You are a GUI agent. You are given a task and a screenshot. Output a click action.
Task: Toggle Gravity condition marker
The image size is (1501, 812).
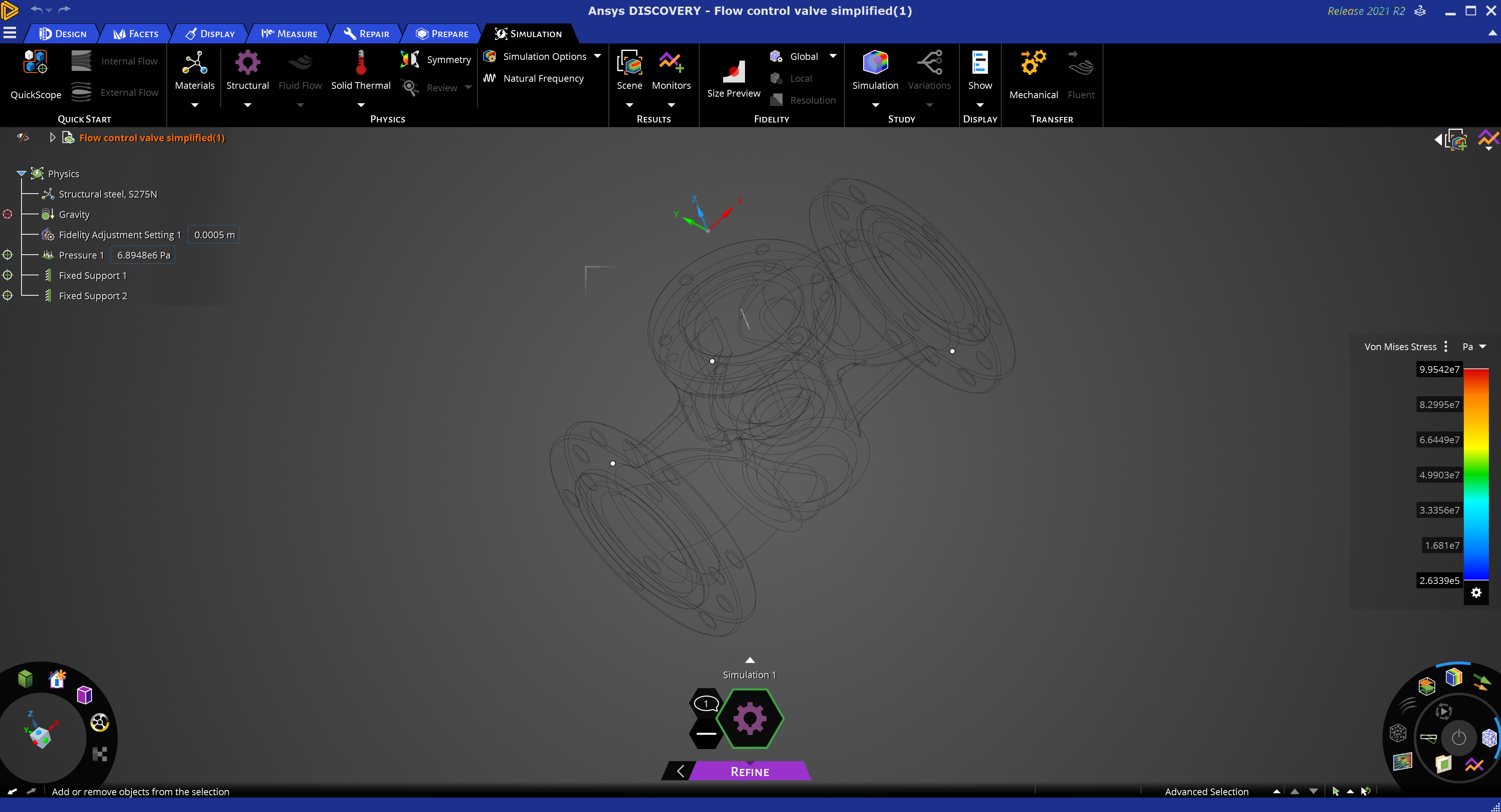(7, 214)
